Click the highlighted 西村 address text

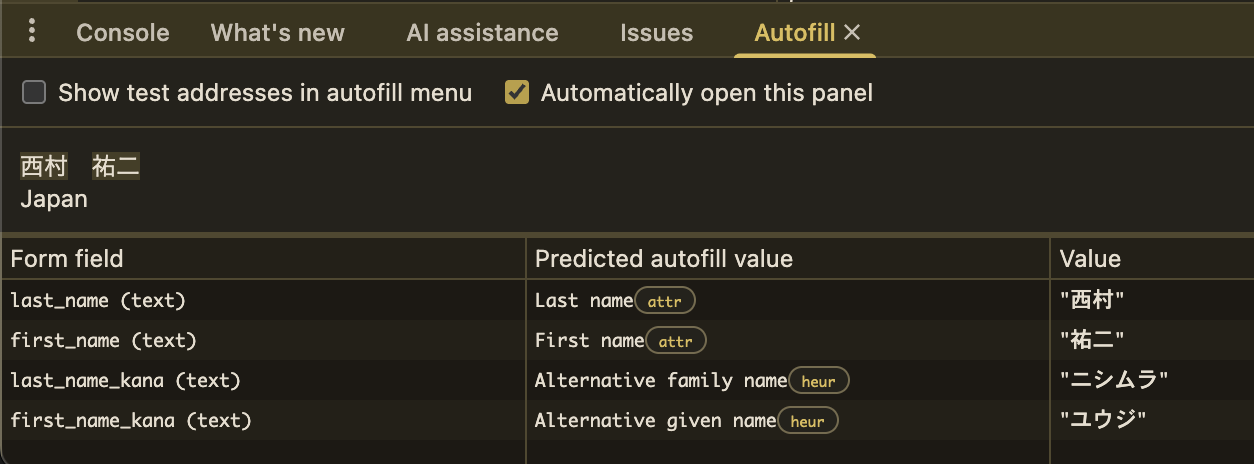(43, 167)
